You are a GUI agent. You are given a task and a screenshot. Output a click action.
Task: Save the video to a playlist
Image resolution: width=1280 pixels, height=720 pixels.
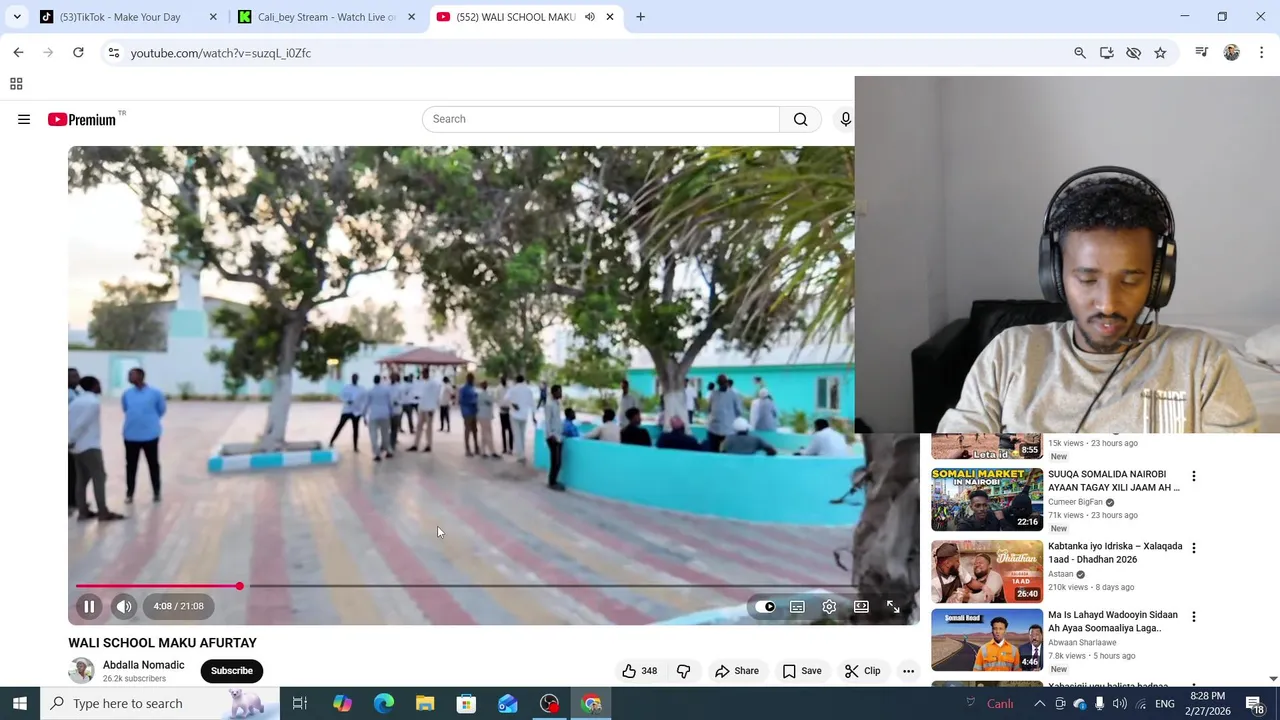802,671
